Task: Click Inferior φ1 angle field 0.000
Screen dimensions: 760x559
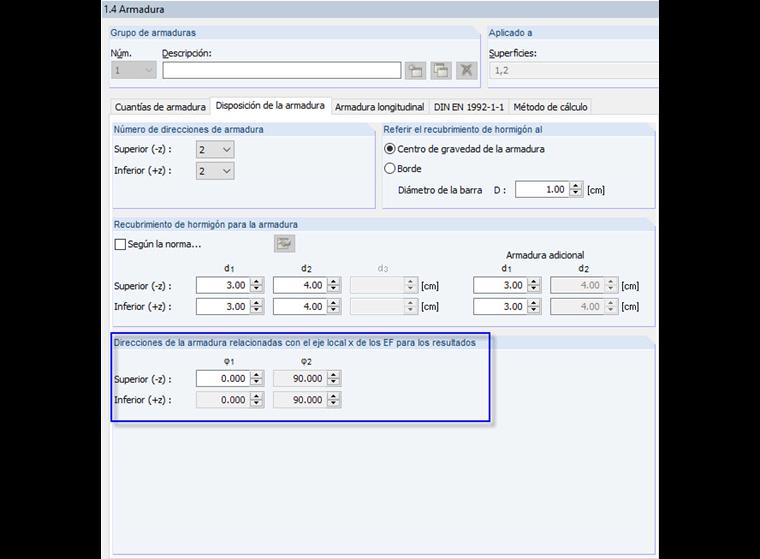Action: pyautogui.click(x=222, y=400)
